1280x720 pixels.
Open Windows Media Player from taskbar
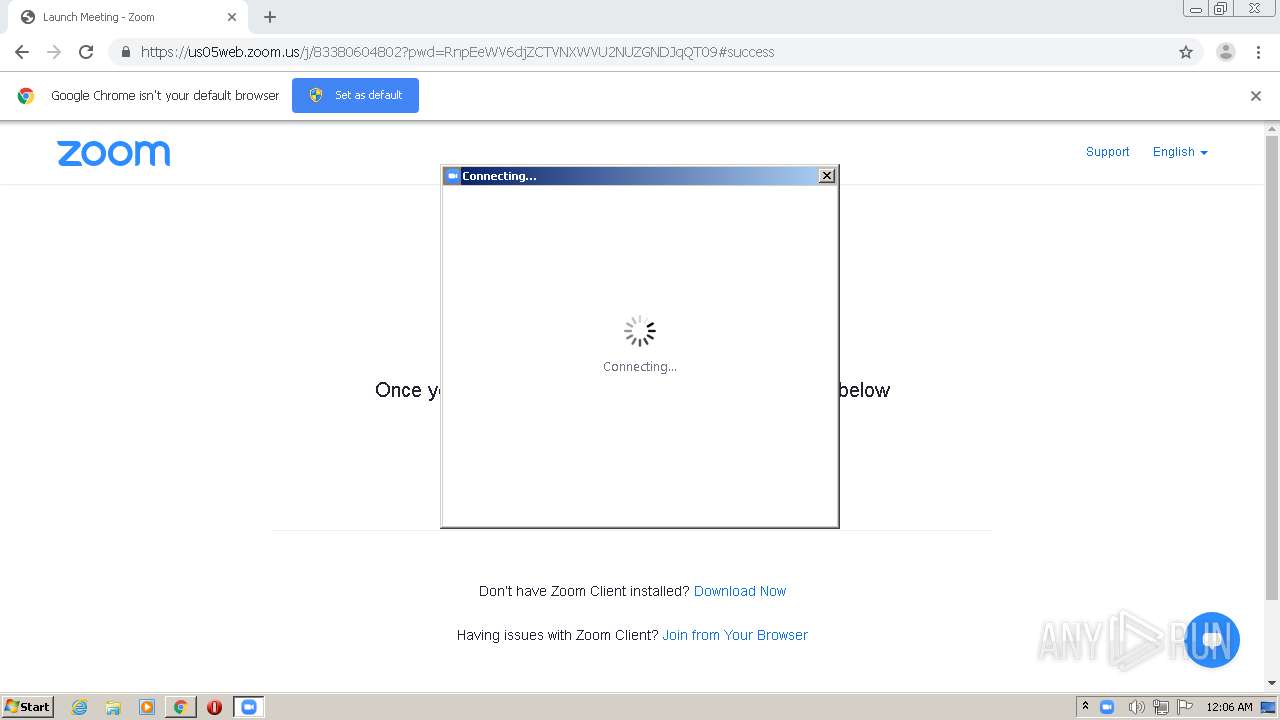(147, 707)
